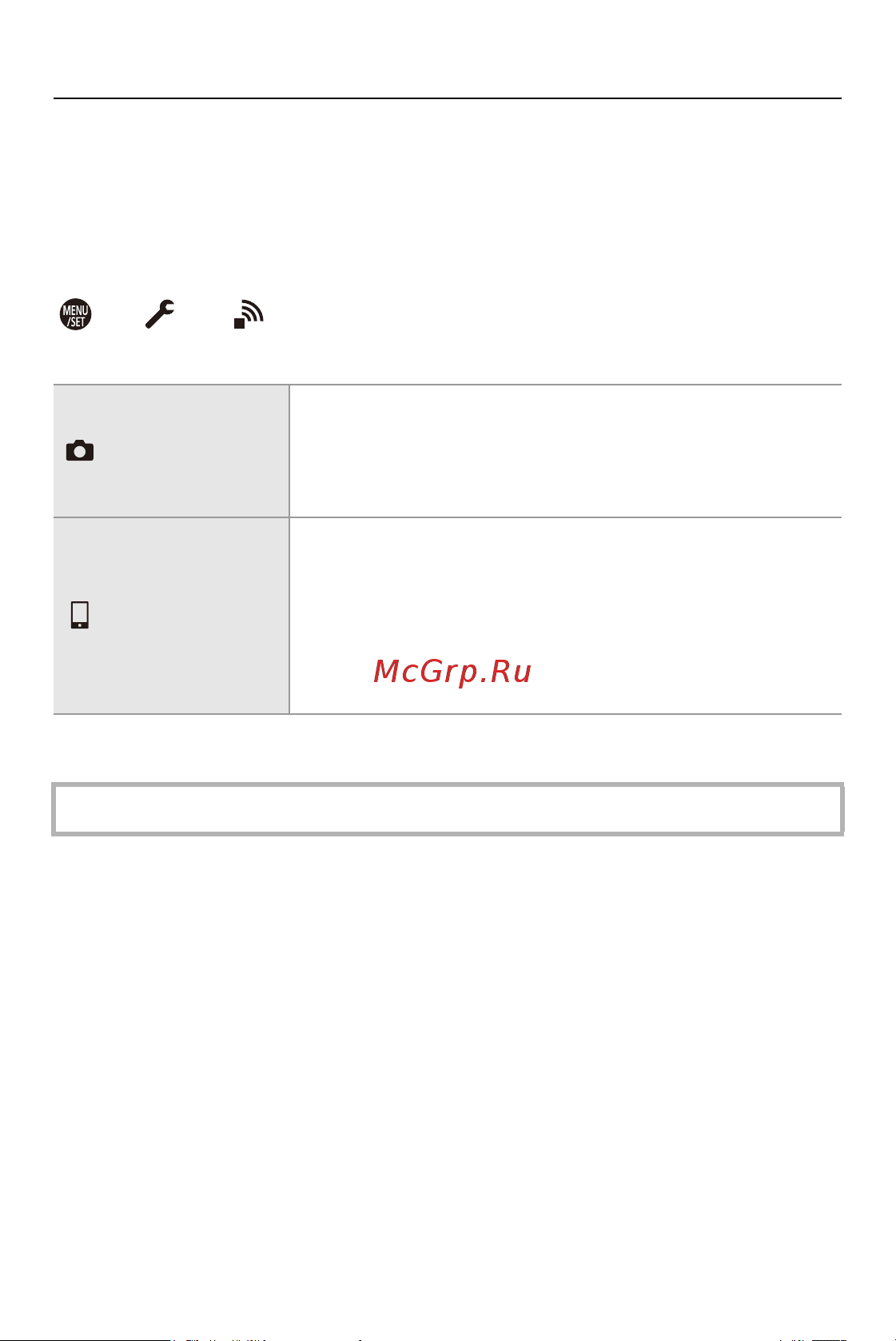Select the white cell beside the camera icon
The height and width of the screenshot is (1341, 896).
pos(566,451)
